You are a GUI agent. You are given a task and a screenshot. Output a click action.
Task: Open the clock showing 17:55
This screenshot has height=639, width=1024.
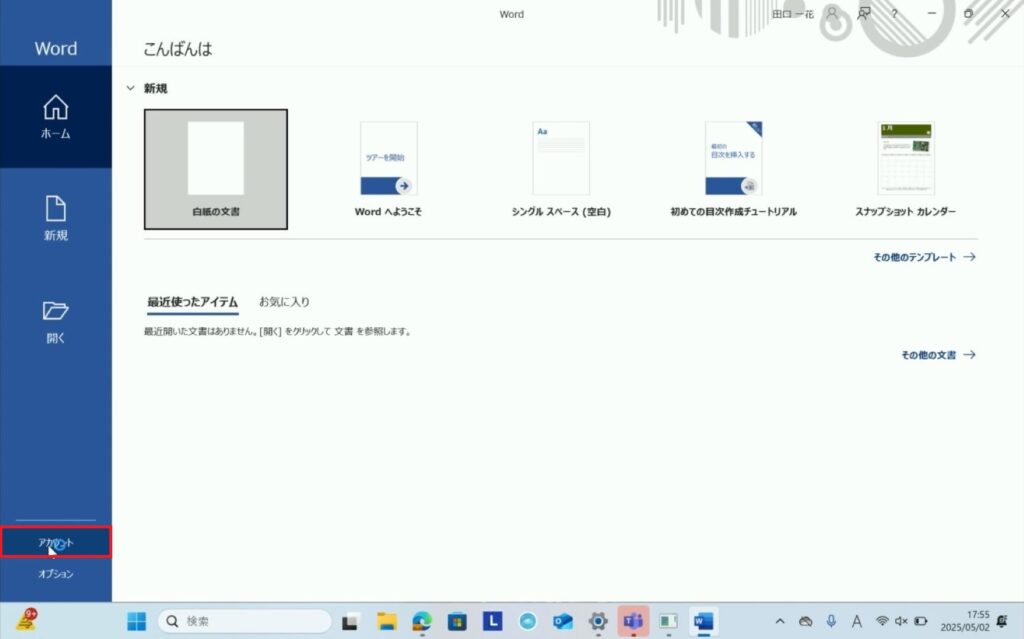[x=965, y=621]
